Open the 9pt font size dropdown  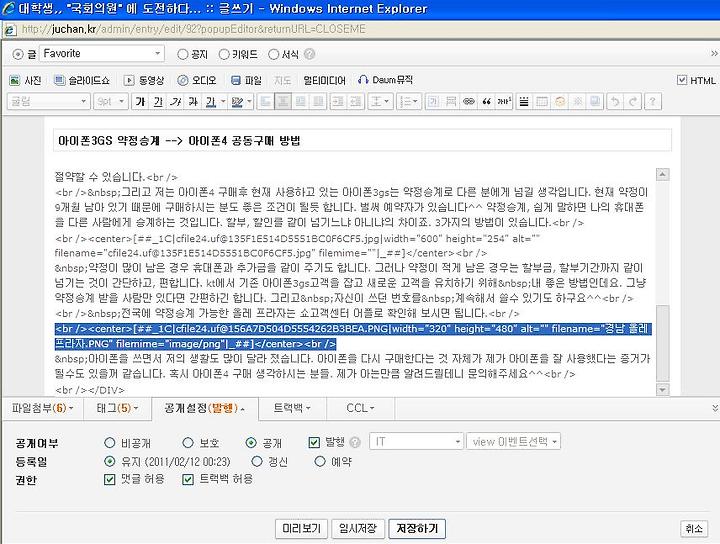click(x=110, y=101)
